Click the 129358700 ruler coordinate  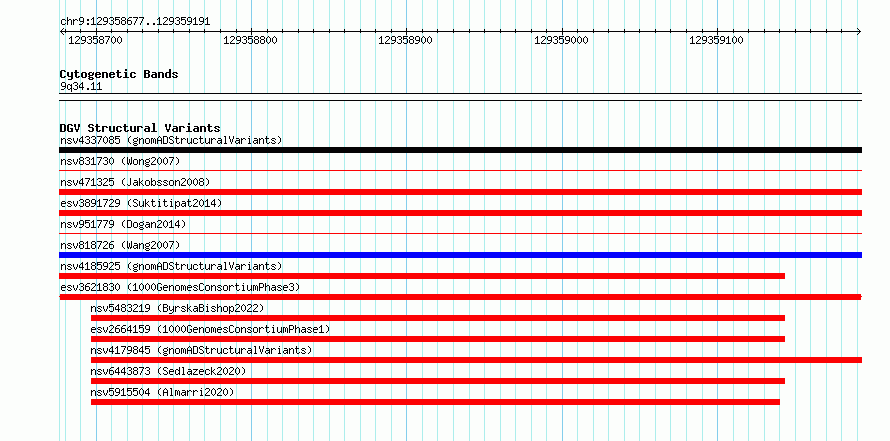coord(95,40)
